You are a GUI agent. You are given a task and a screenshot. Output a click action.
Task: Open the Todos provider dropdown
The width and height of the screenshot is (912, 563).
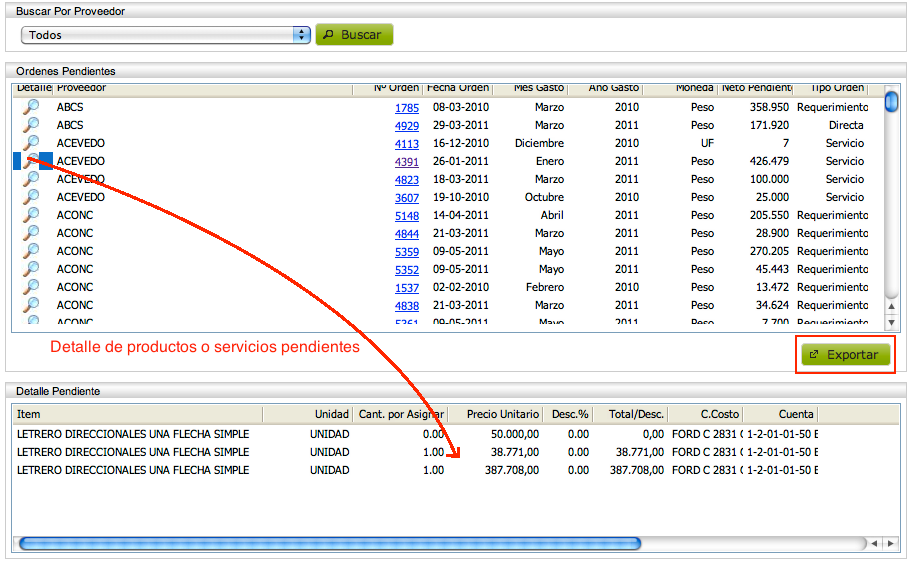pos(166,35)
